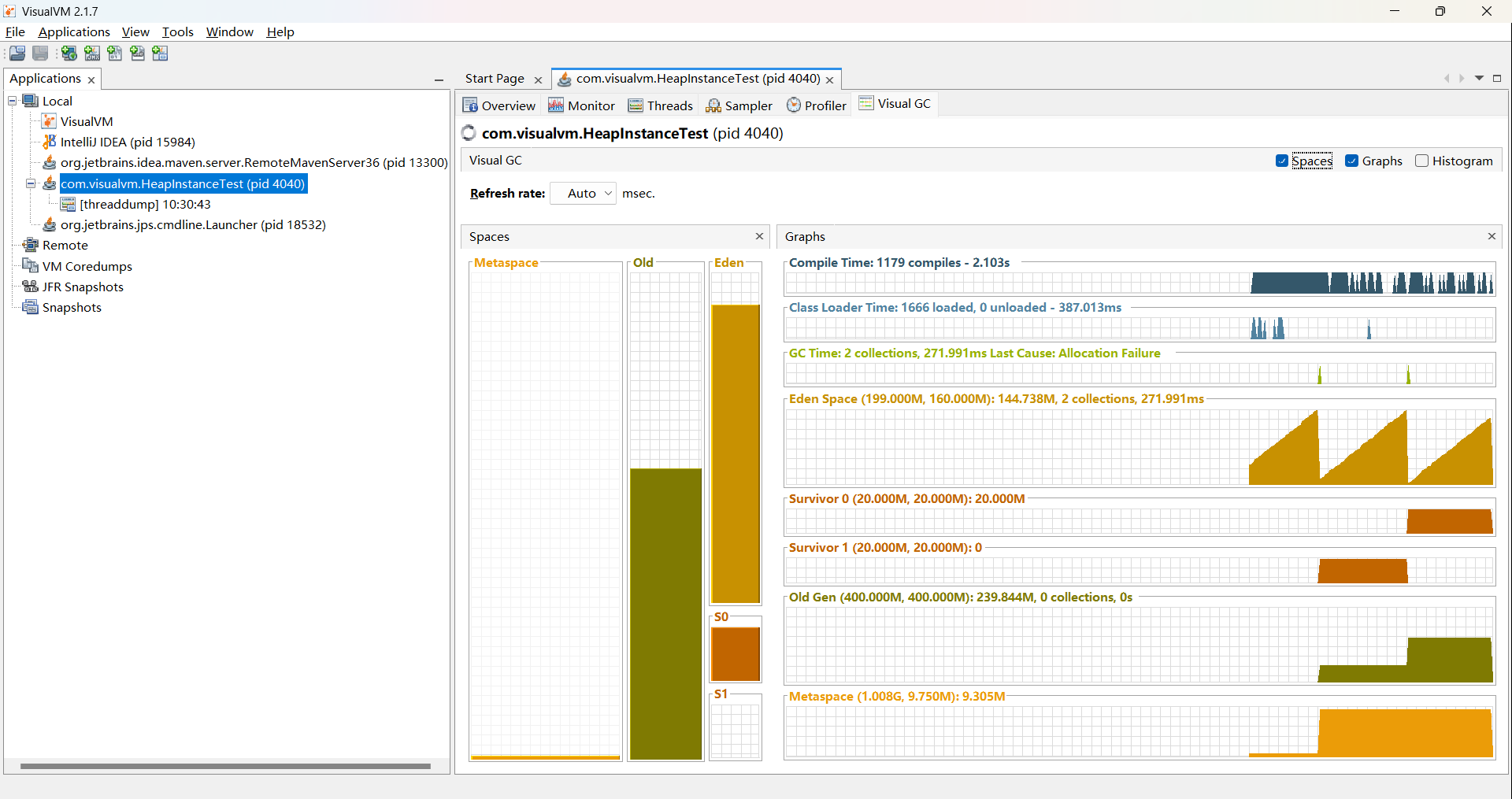Close the Graphs panel
1512x799 pixels.
tap(1491, 236)
